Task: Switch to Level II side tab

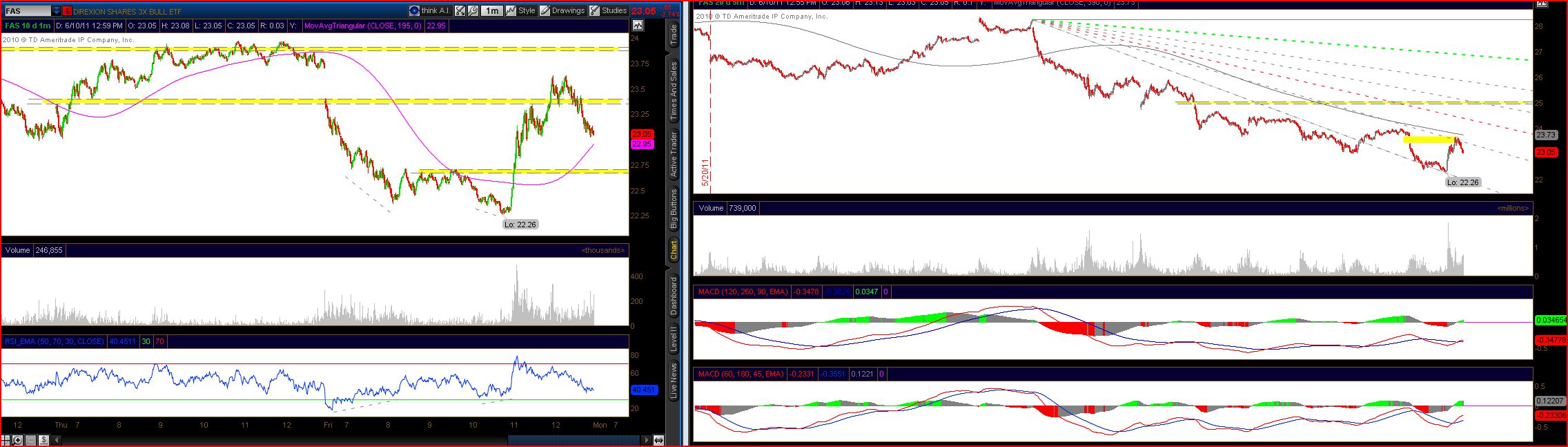Action: tap(674, 339)
